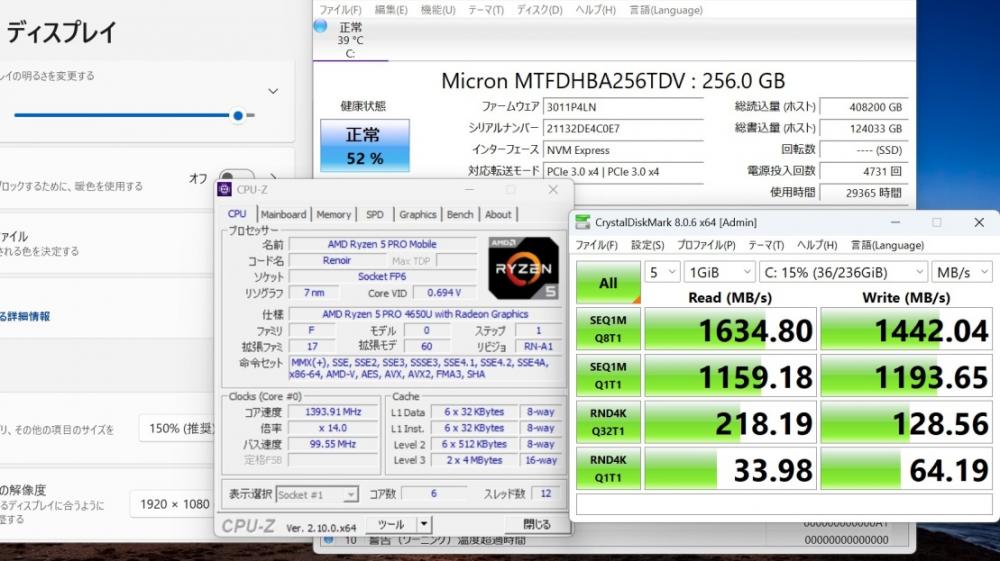Open CrystalDiskInfo ファイル(F) menu
This screenshot has width=1000, height=561.
click(x=340, y=10)
